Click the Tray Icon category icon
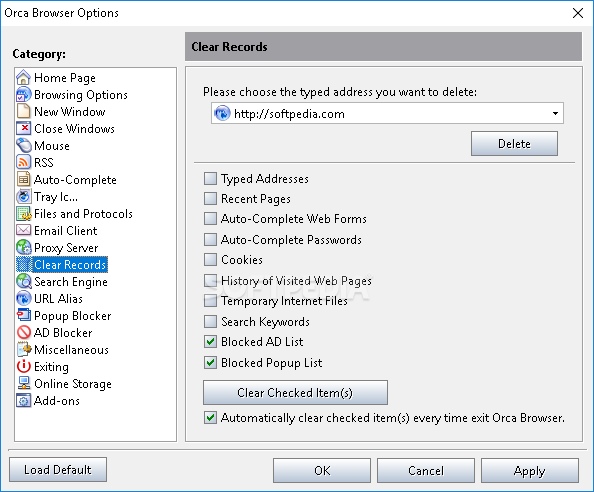 23,196
